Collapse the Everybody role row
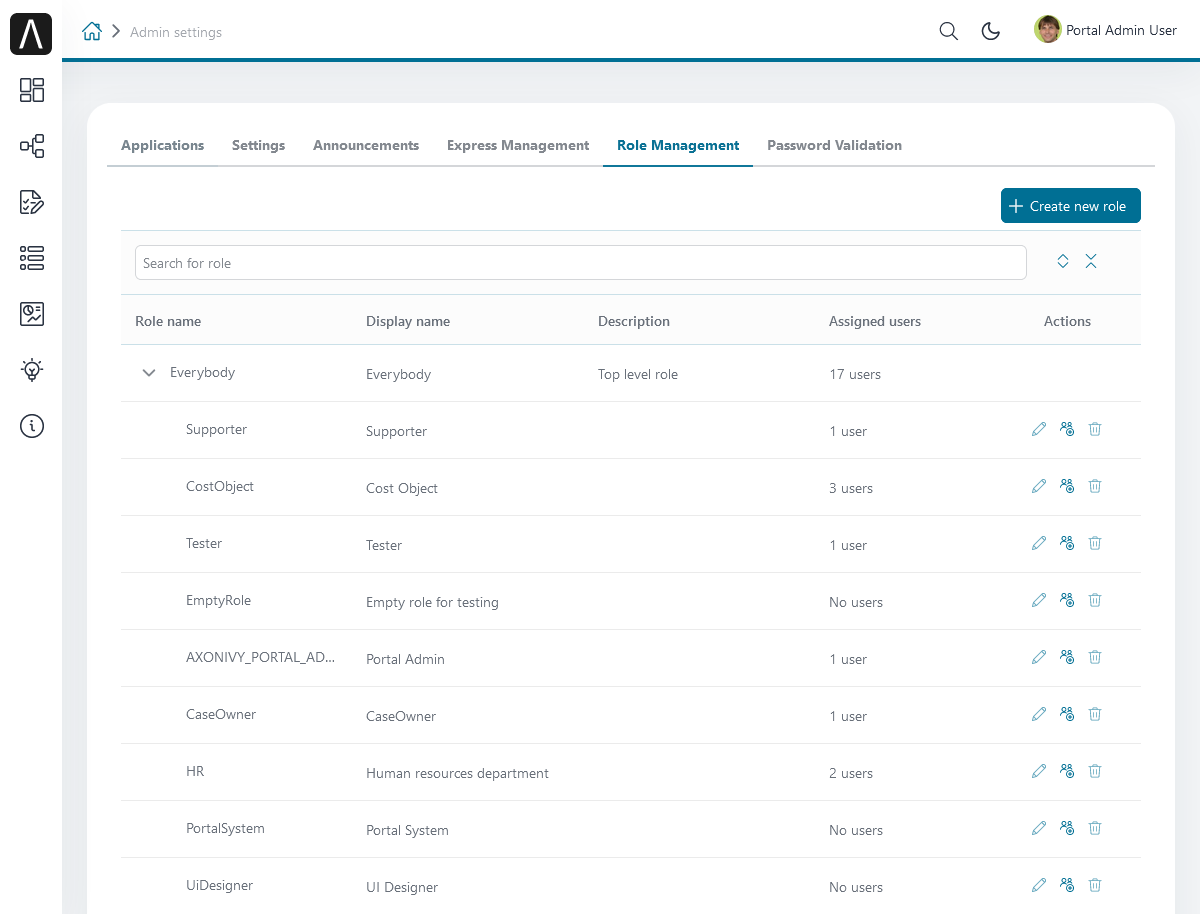 click(x=149, y=372)
